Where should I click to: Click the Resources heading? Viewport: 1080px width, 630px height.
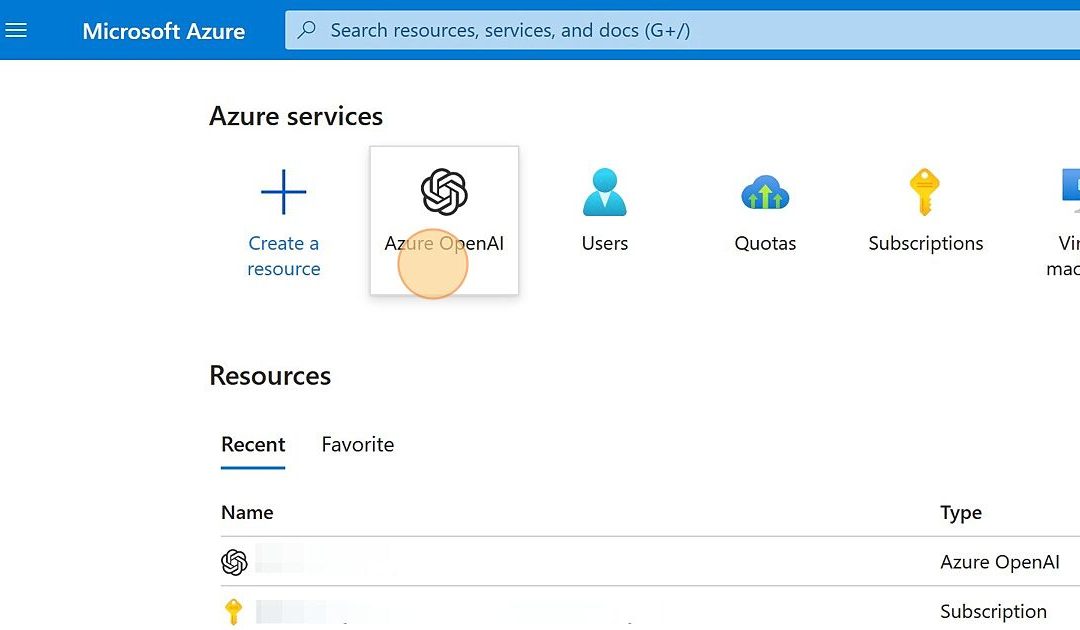pos(270,375)
